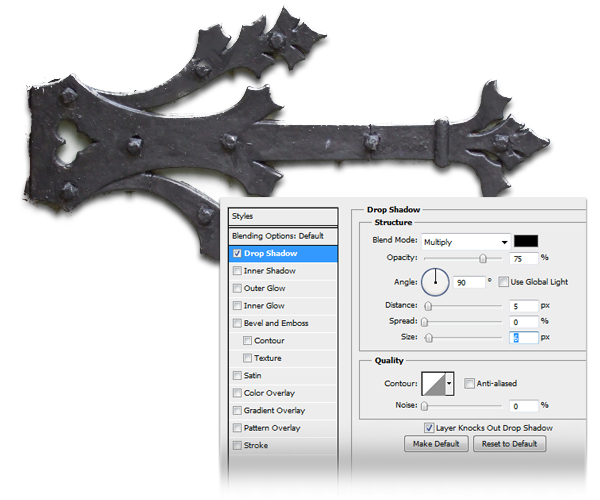Enable the Color Overlay checkbox
The width and height of the screenshot is (600, 500).
click(237, 393)
